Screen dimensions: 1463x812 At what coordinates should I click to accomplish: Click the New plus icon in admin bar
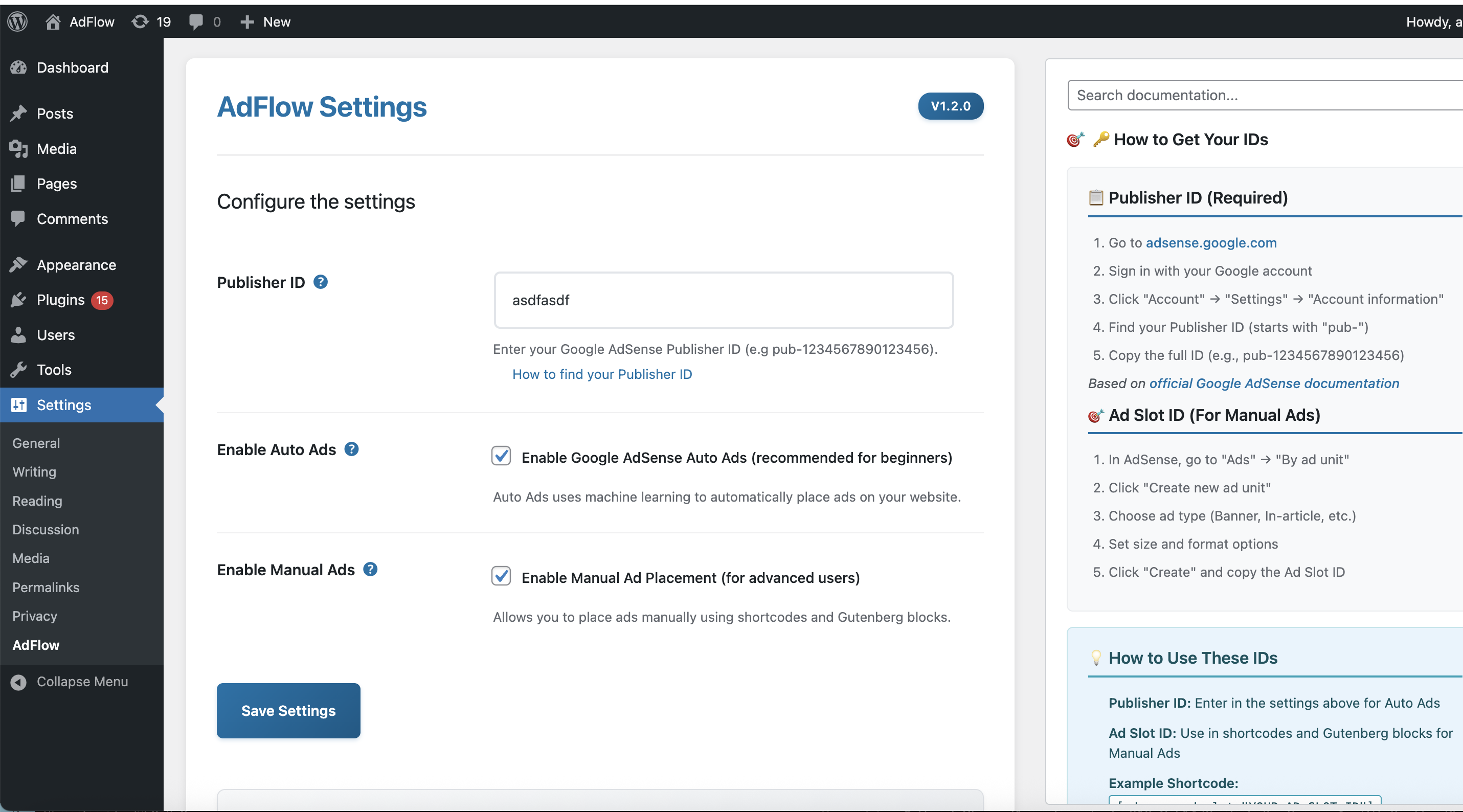click(246, 21)
